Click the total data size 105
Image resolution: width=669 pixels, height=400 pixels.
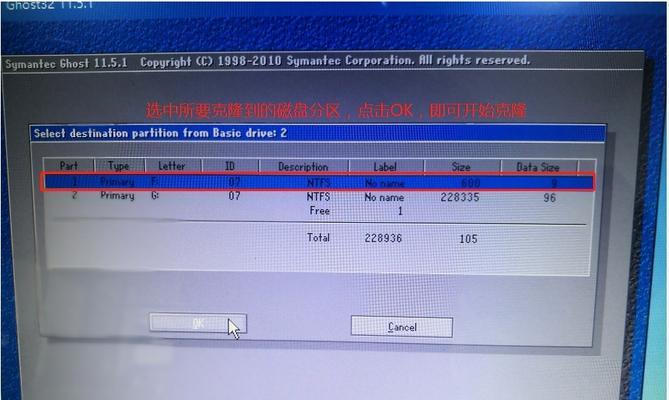pyautogui.click(x=468, y=239)
